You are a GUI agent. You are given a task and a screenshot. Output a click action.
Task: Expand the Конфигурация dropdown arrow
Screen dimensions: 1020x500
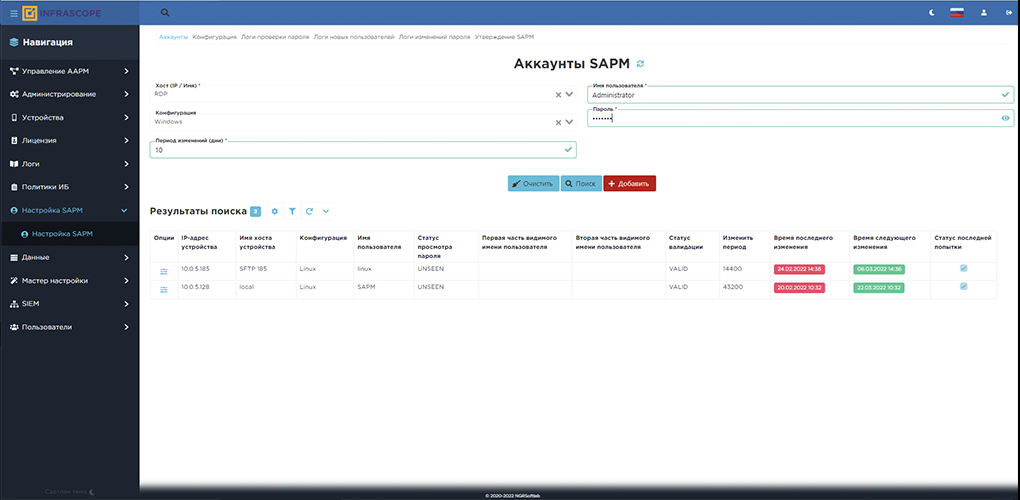click(x=569, y=122)
